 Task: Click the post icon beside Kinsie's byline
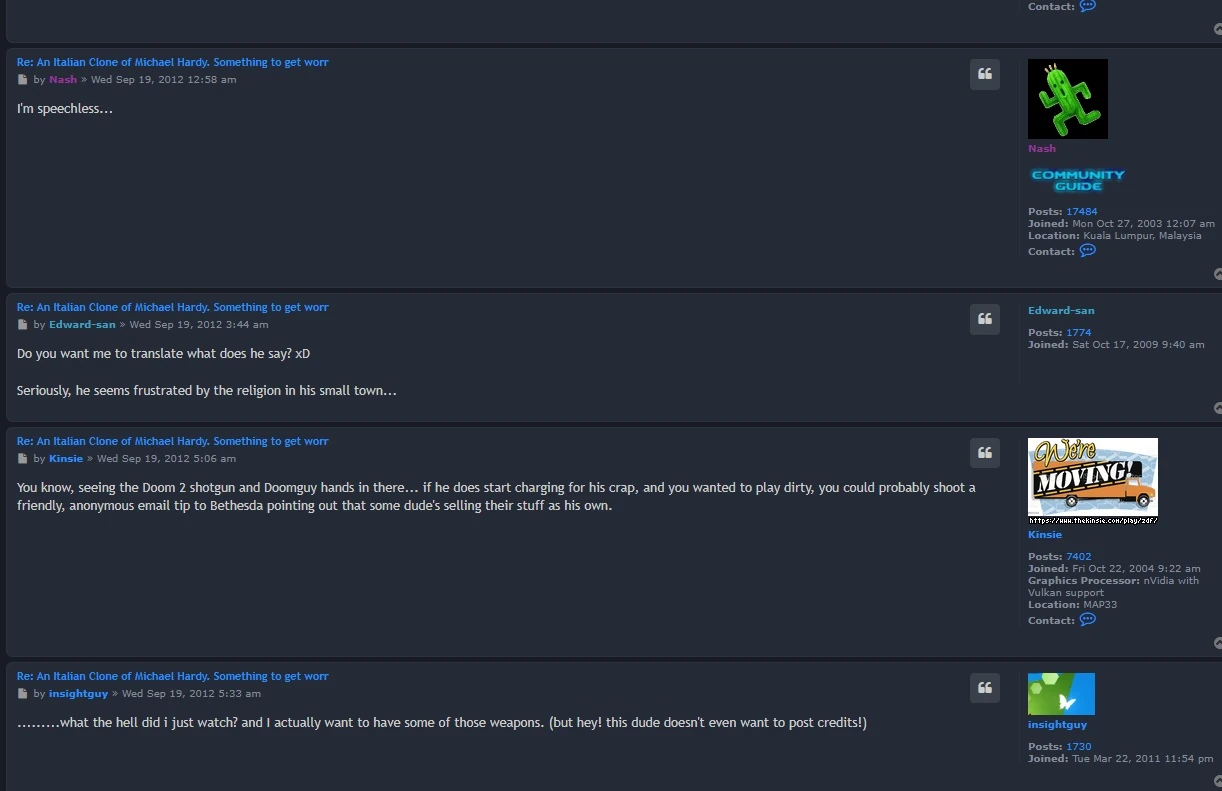coord(23,459)
